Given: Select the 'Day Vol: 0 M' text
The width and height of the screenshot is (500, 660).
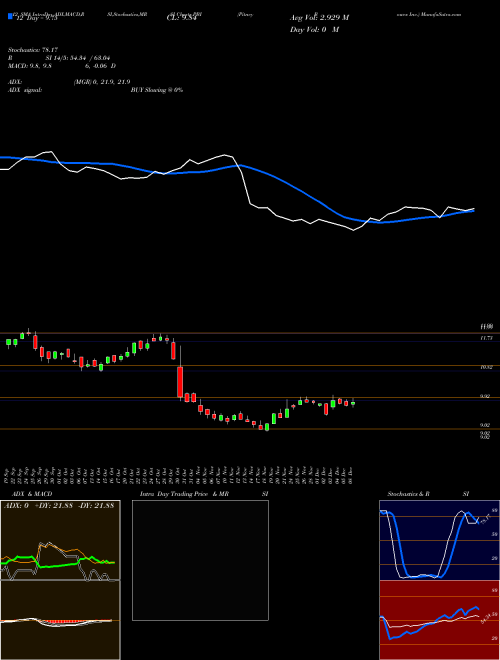Looking at the screenshot, I should (314, 30).
